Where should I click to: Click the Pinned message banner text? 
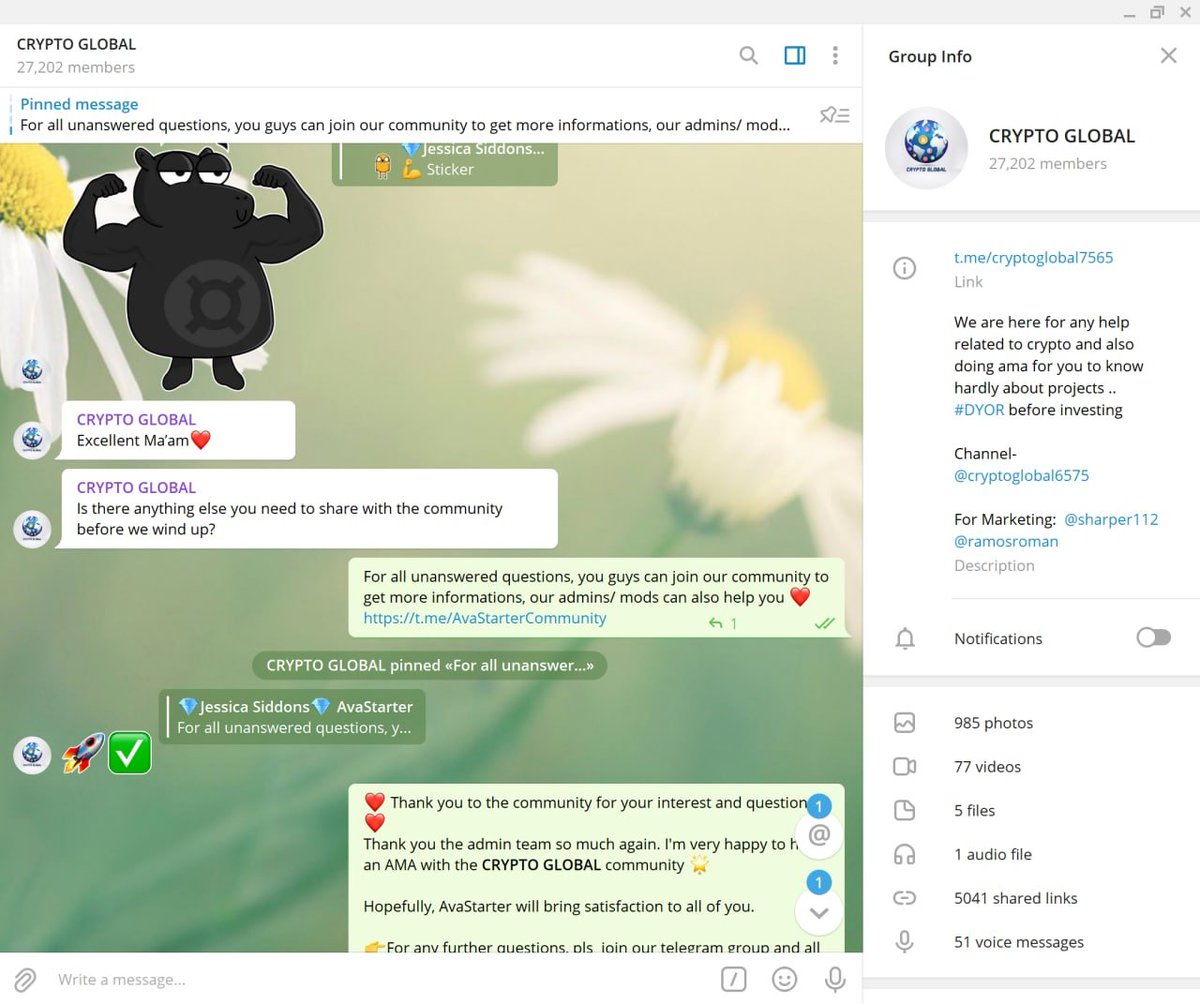click(405, 115)
